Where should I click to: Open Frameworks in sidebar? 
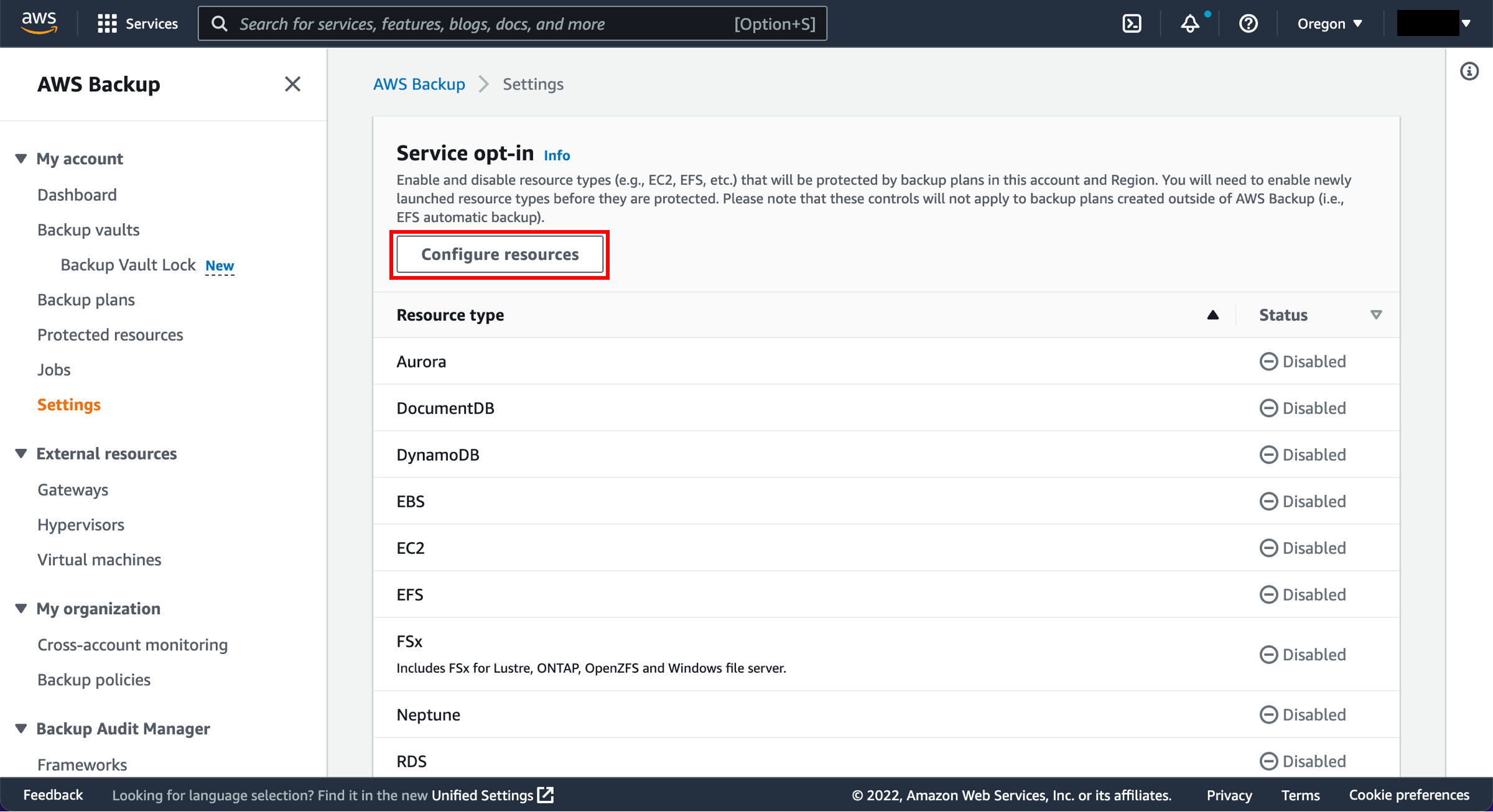pos(82,764)
